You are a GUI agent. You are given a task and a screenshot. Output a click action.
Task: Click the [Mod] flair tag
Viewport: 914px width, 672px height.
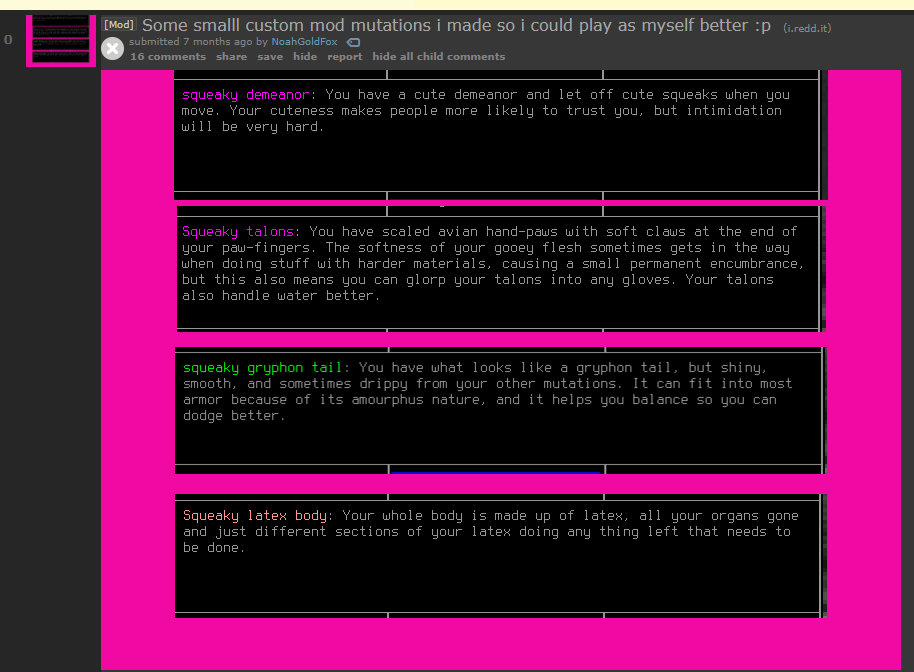tap(119, 24)
